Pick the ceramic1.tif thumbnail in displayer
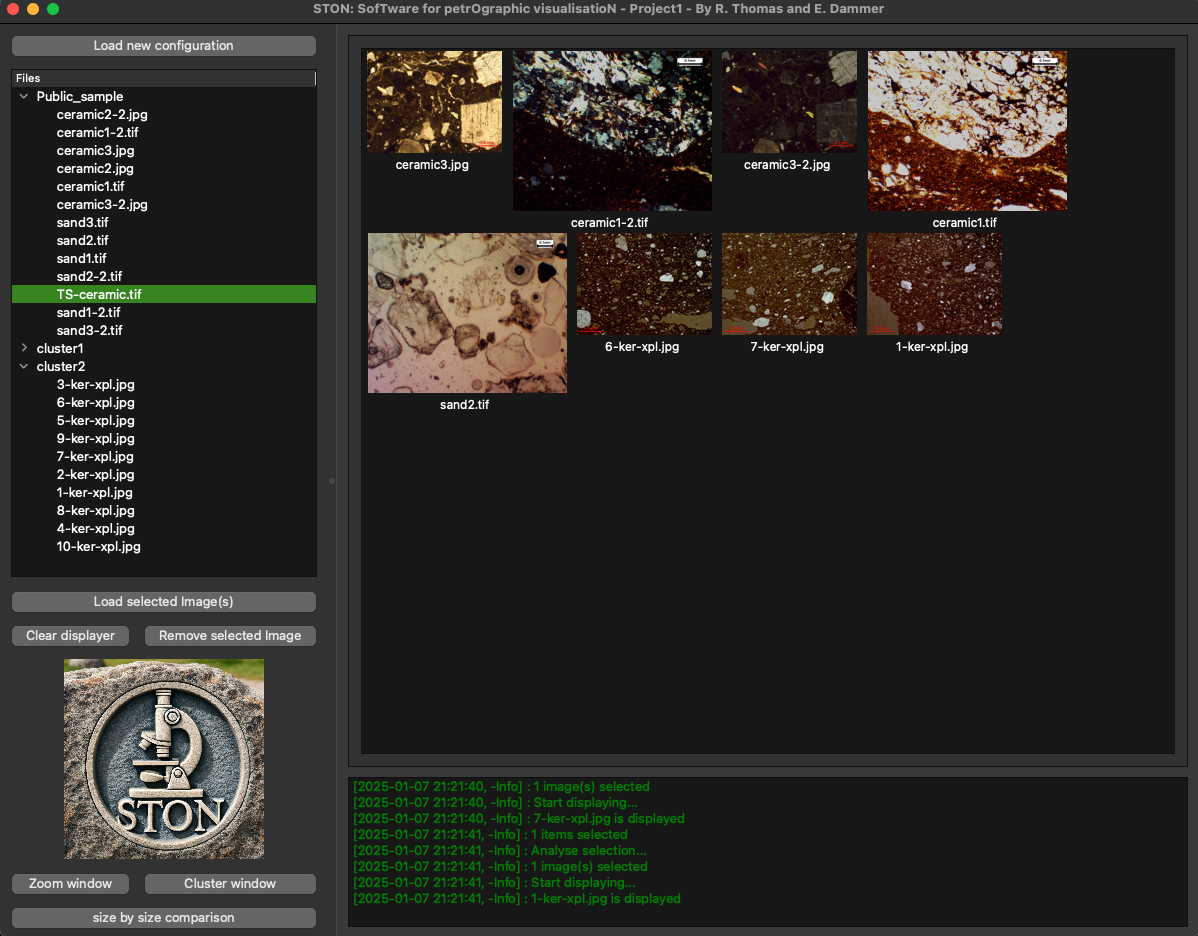 (967, 131)
